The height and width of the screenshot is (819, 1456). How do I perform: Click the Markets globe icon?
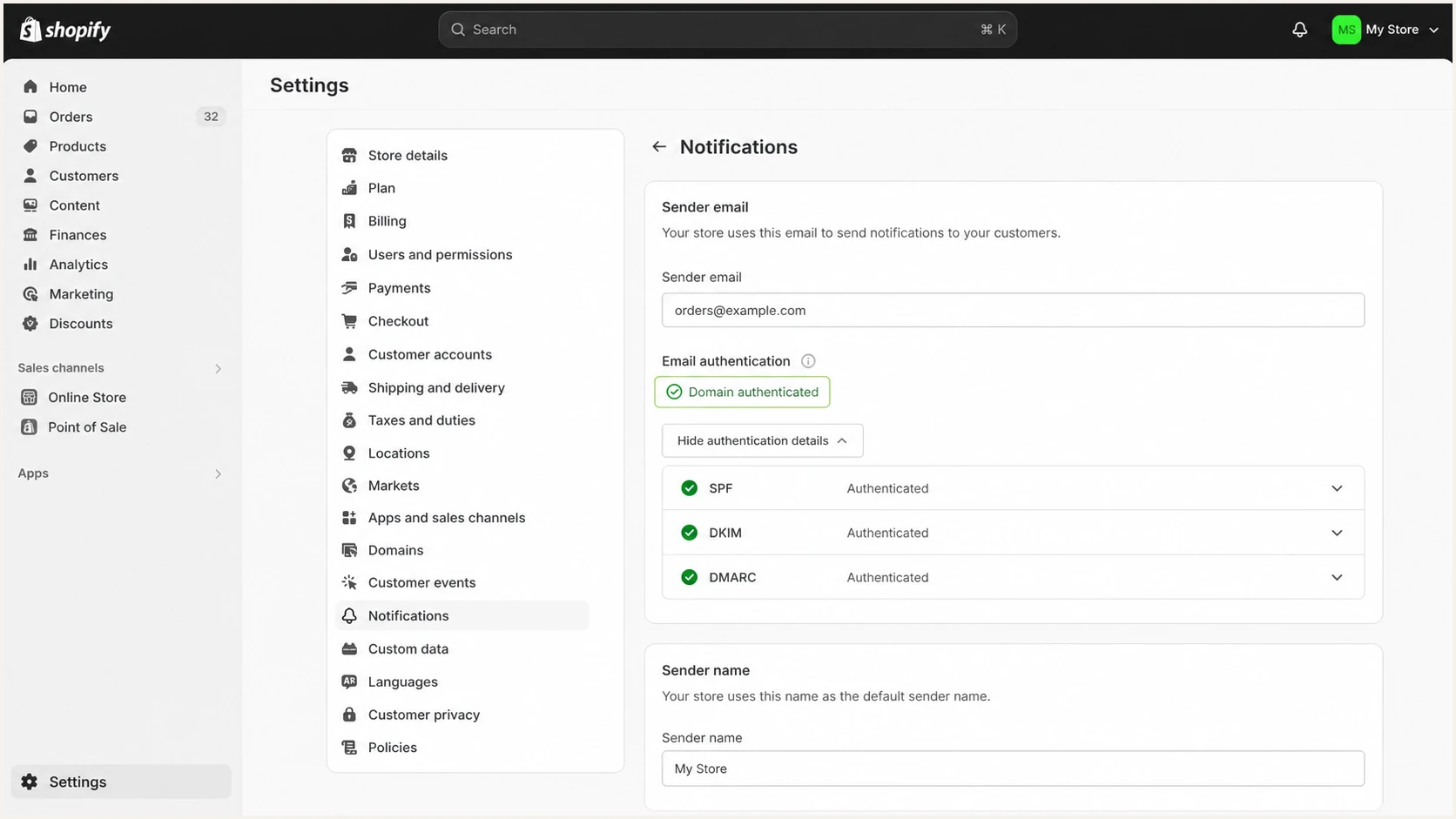pos(349,486)
